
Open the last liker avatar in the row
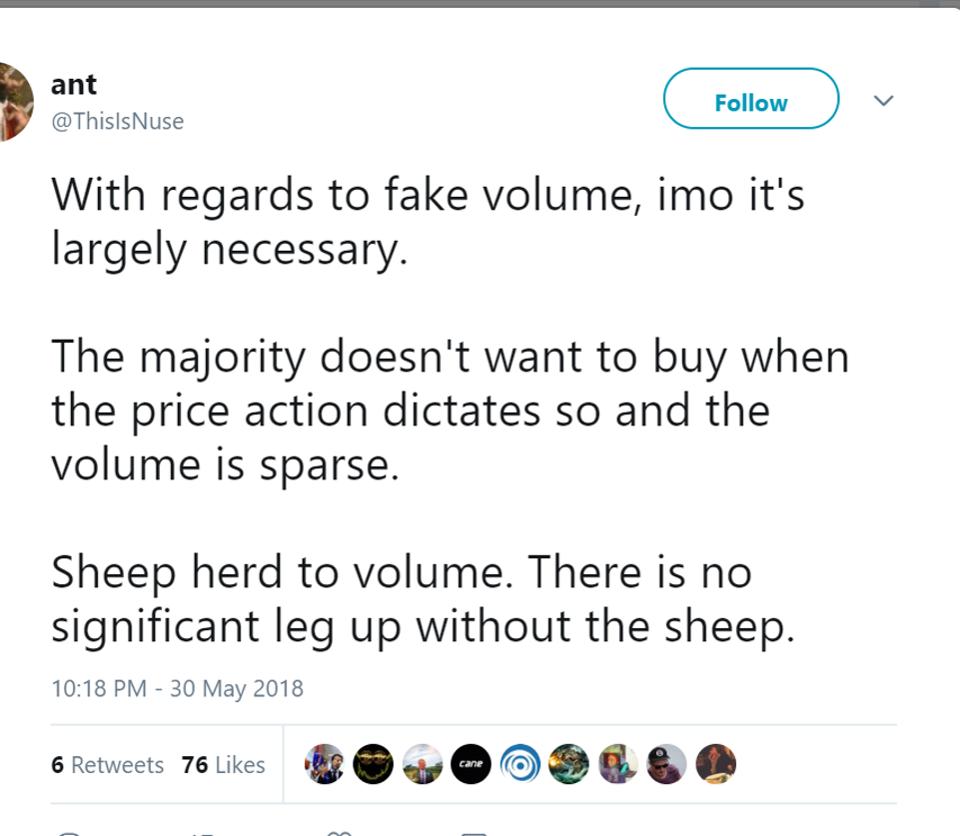(715, 764)
